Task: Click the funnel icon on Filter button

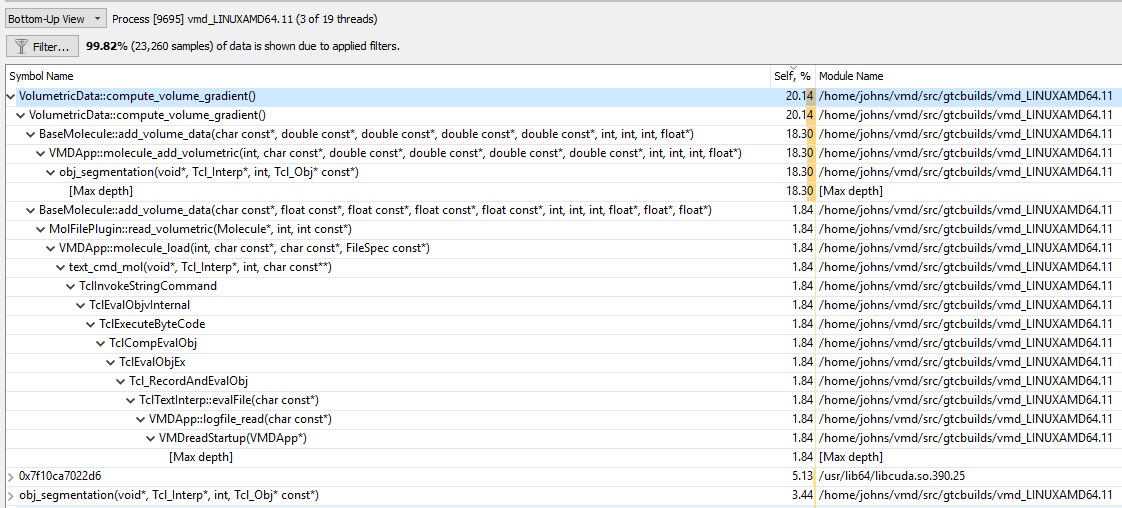Action: pos(21,46)
